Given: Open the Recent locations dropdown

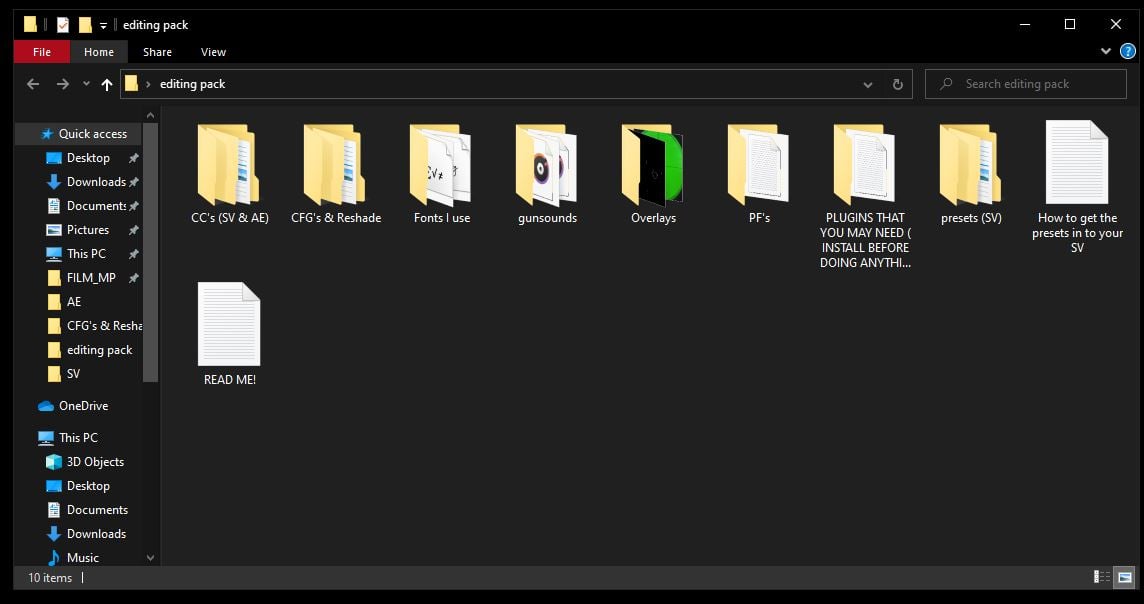Looking at the screenshot, I should 86,84.
